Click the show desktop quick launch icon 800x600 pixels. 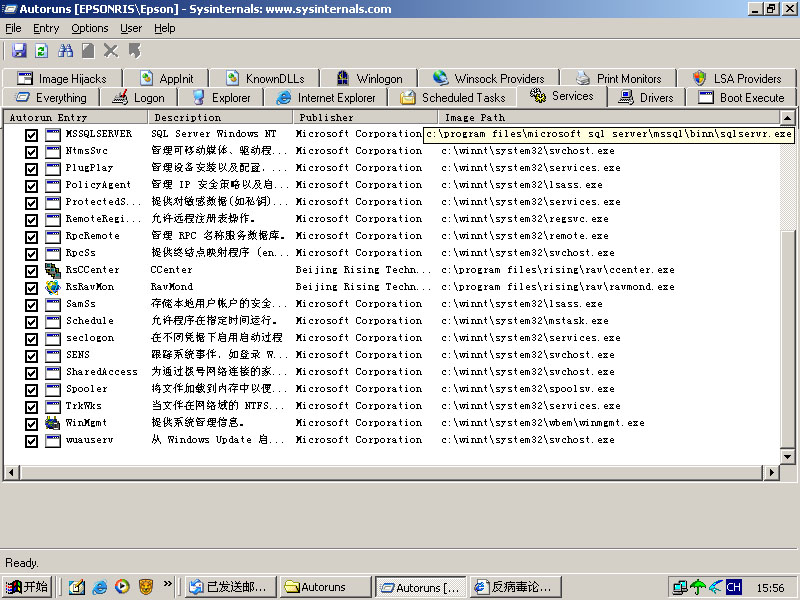pyautogui.click(x=77, y=587)
